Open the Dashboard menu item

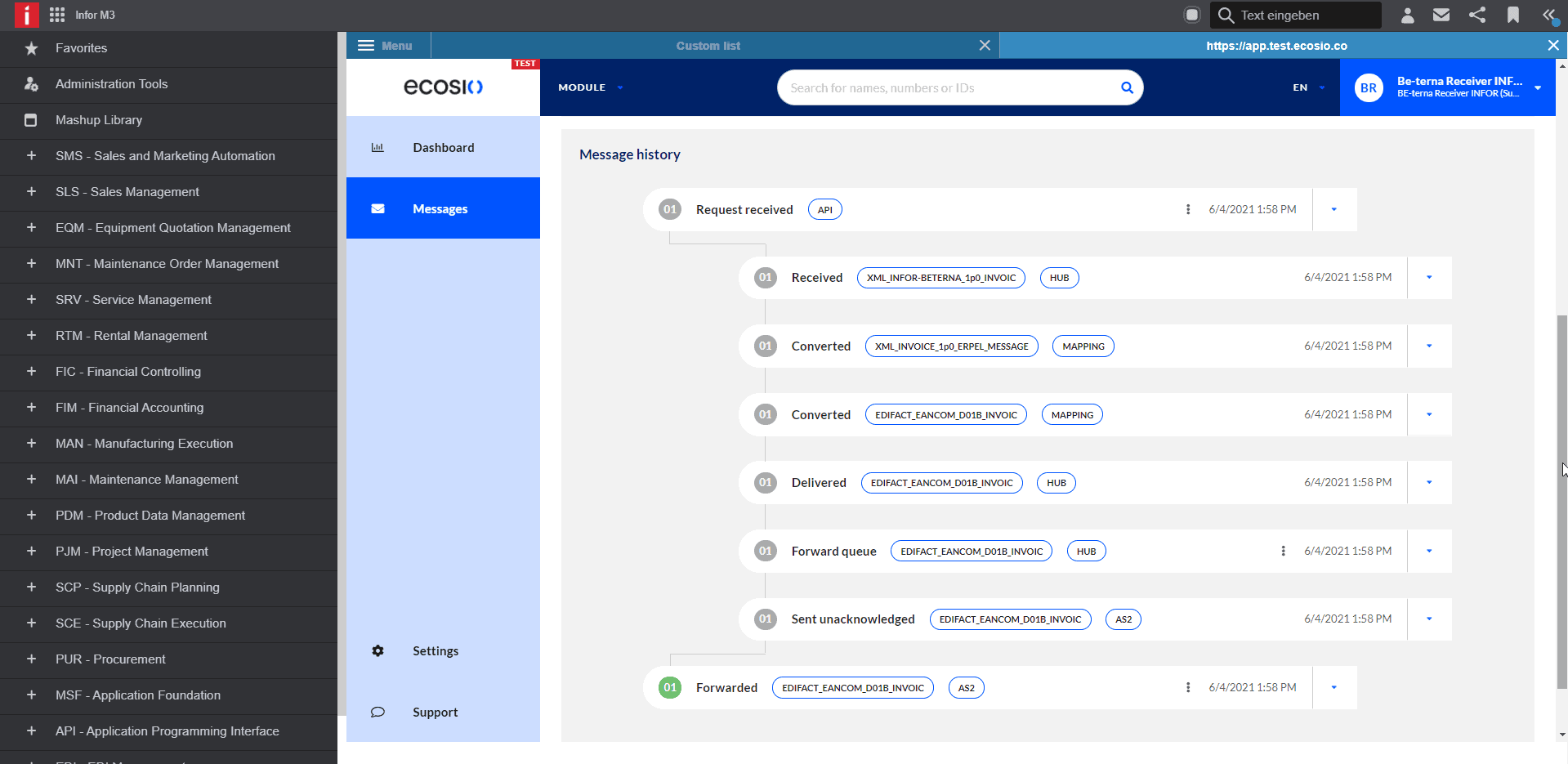[x=443, y=147]
